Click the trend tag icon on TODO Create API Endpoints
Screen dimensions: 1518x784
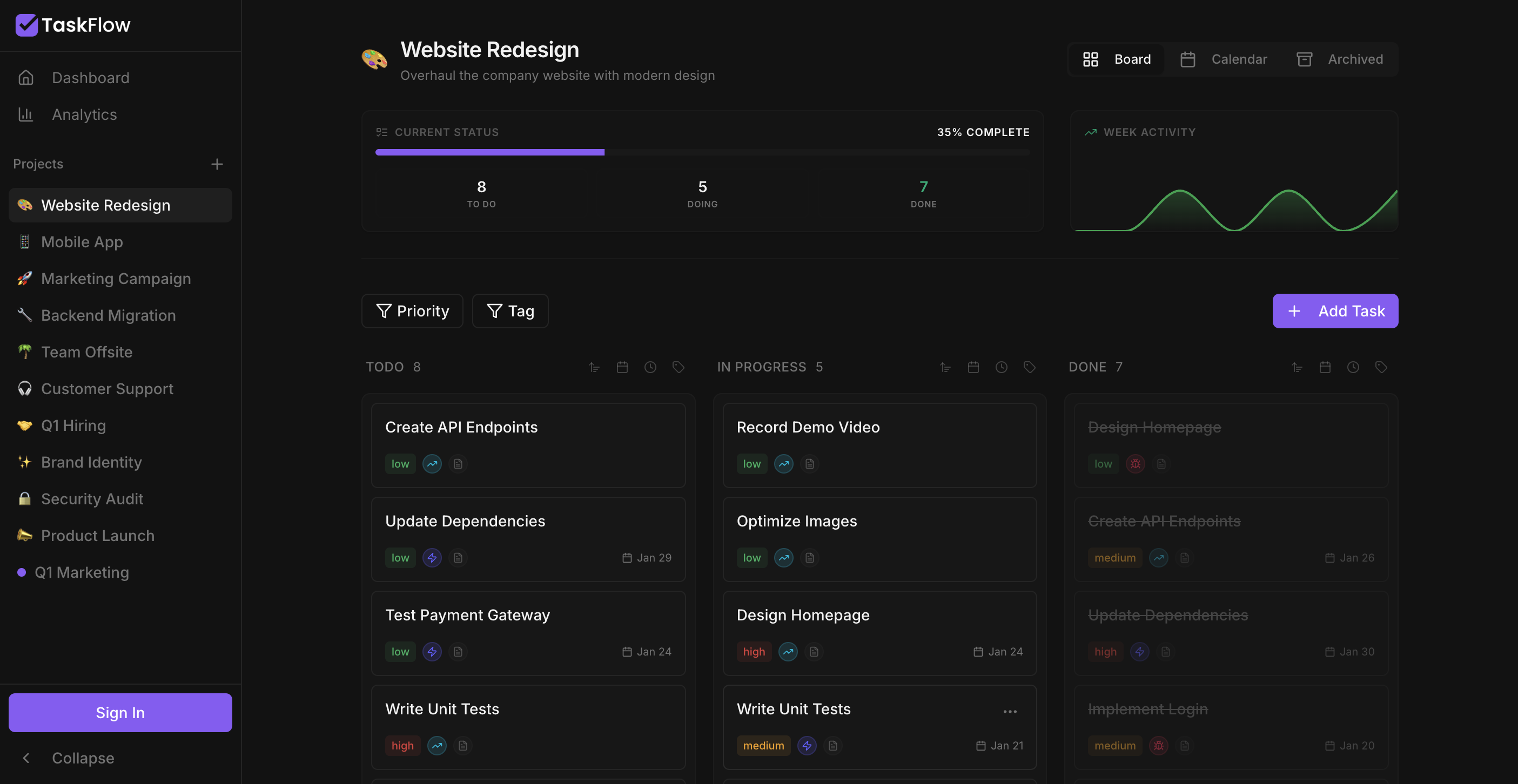[x=432, y=464]
